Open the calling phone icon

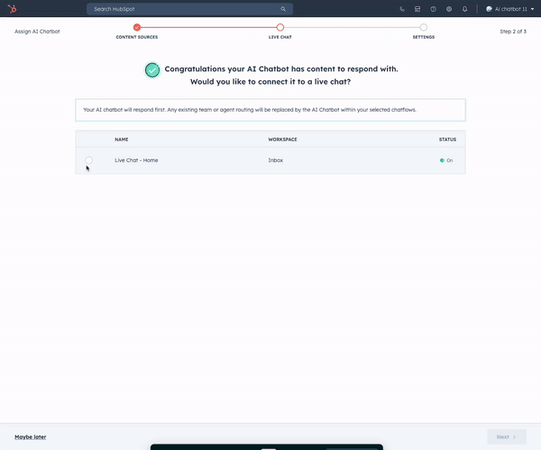(402, 9)
